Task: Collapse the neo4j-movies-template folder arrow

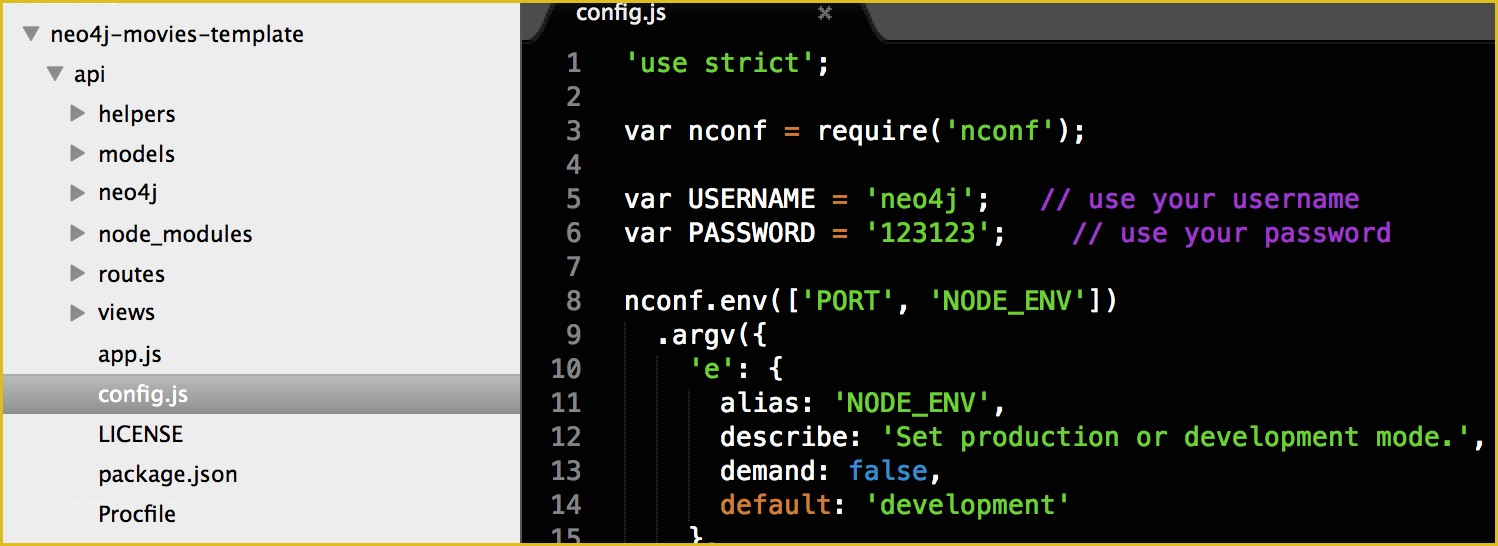Action: (x=32, y=34)
